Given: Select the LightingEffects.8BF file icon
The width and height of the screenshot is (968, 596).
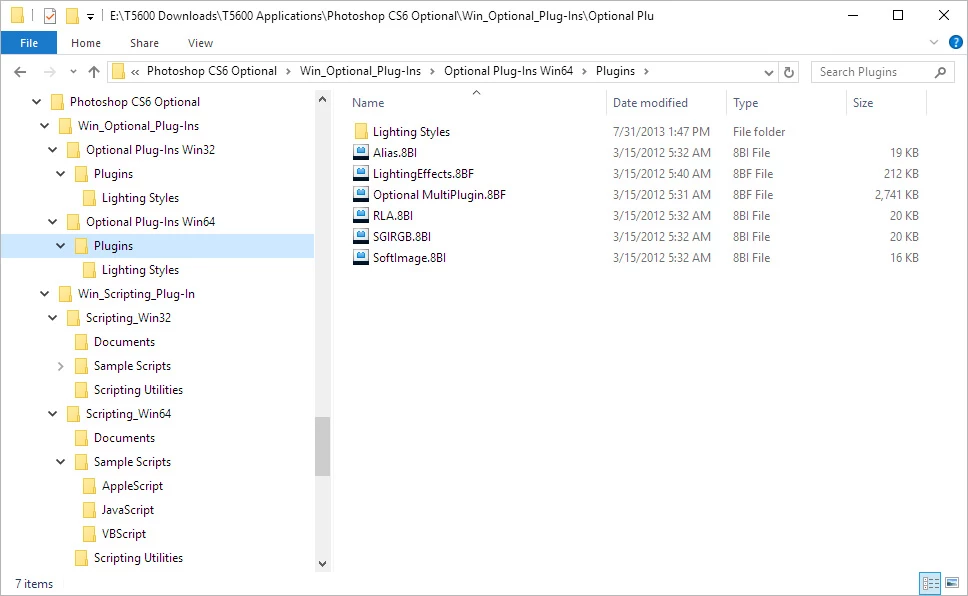Looking at the screenshot, I should [361, 174].
